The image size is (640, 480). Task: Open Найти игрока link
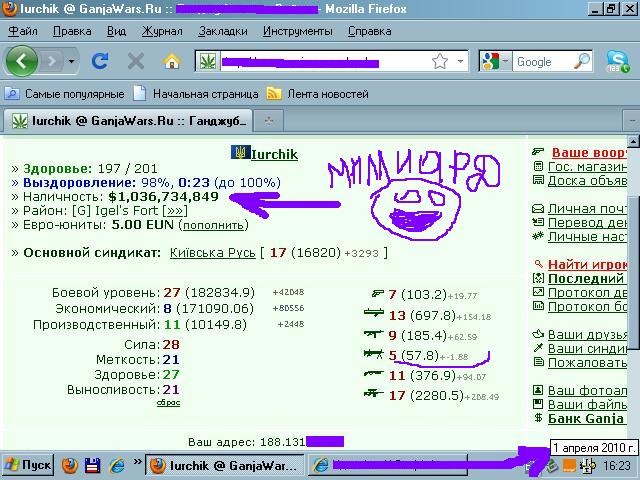click(x=587, y=264)
